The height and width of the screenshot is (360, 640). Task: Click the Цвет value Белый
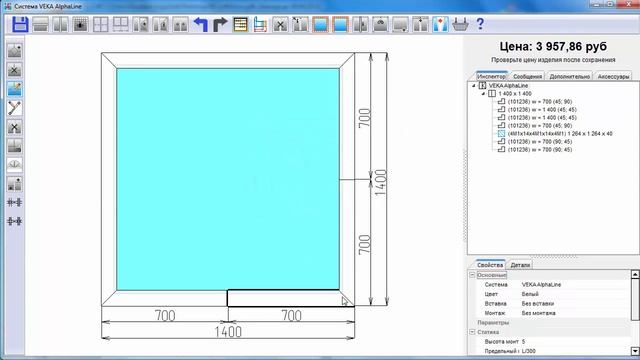(x=530, y=294)
